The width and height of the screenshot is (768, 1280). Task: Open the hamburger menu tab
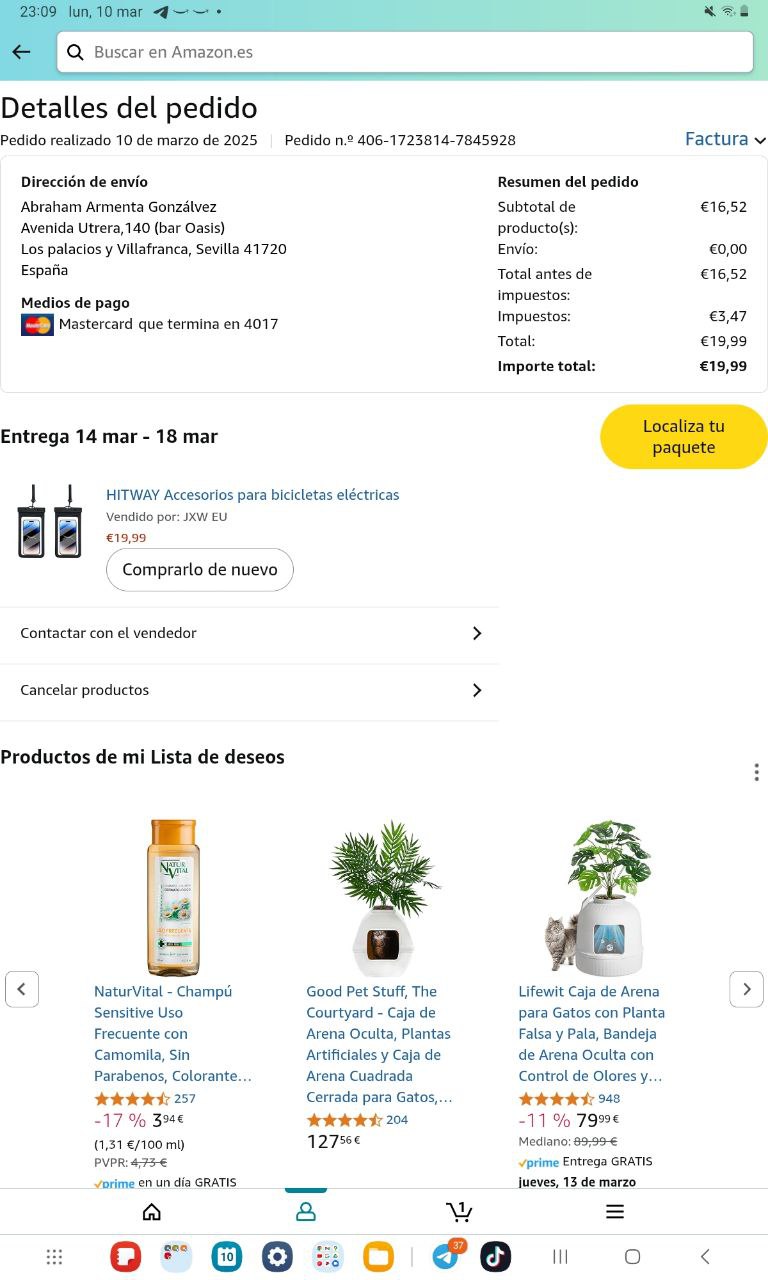[615, 1212]
